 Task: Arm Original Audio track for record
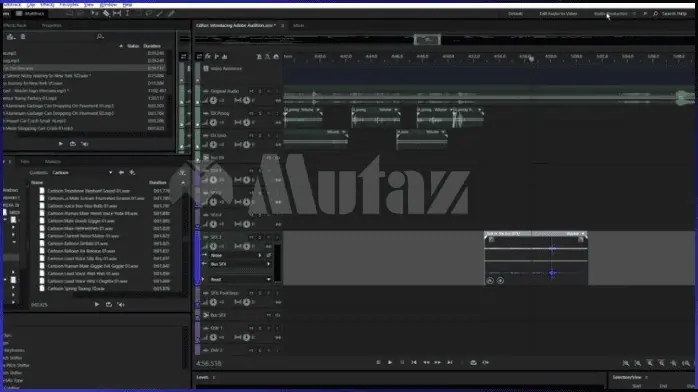[x=269, y=91]
